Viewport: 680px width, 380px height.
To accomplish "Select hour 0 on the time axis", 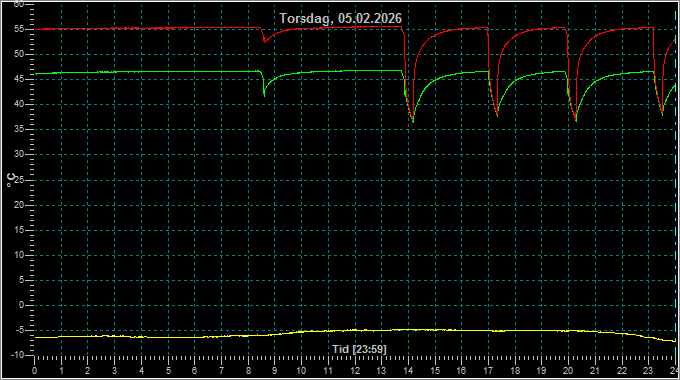I will (x=34, y=371).
